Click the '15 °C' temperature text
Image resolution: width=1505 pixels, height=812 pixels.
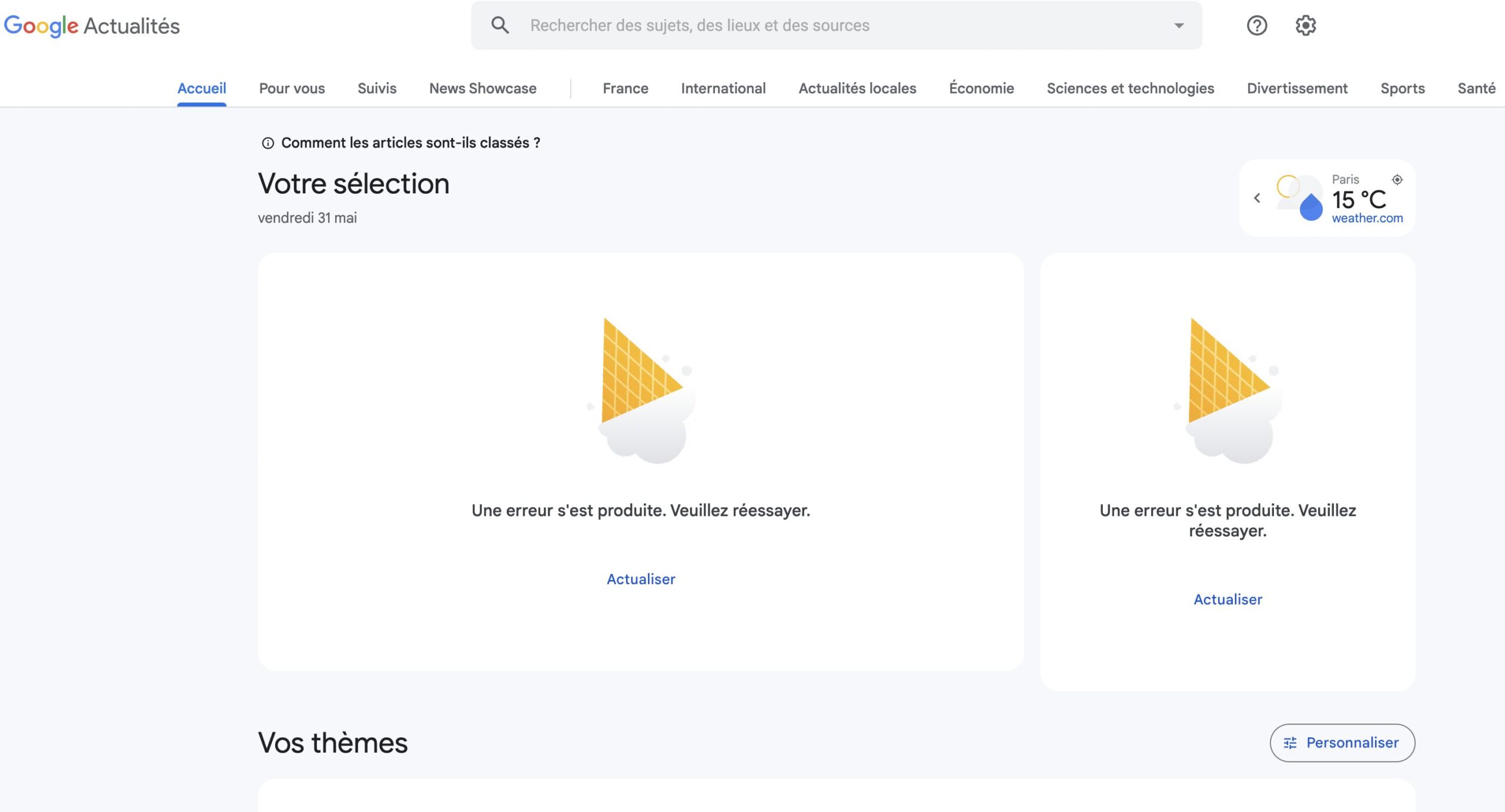click(1359, 200)
